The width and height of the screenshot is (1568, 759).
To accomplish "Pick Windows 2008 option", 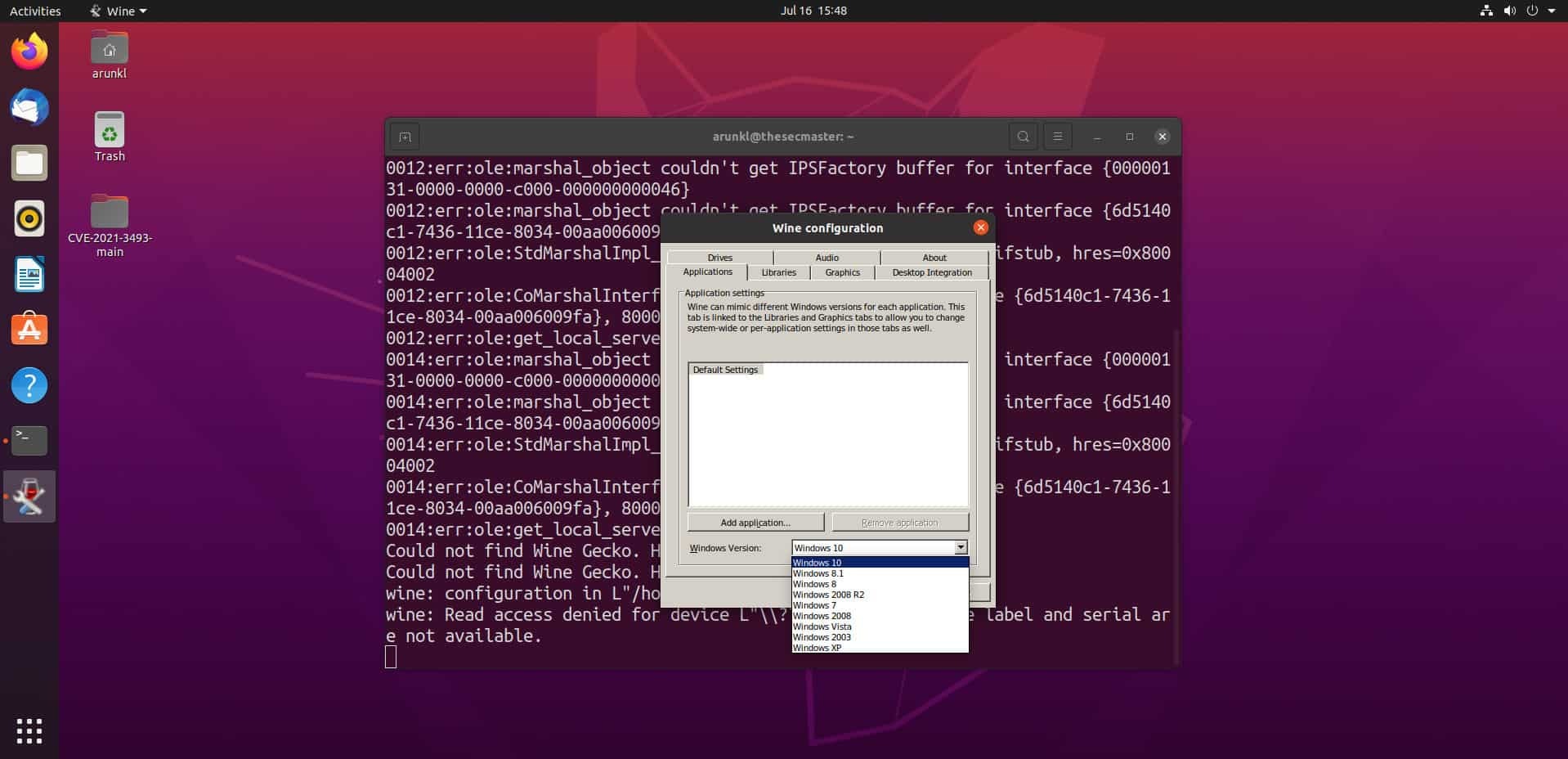I will tap(880, 616).
